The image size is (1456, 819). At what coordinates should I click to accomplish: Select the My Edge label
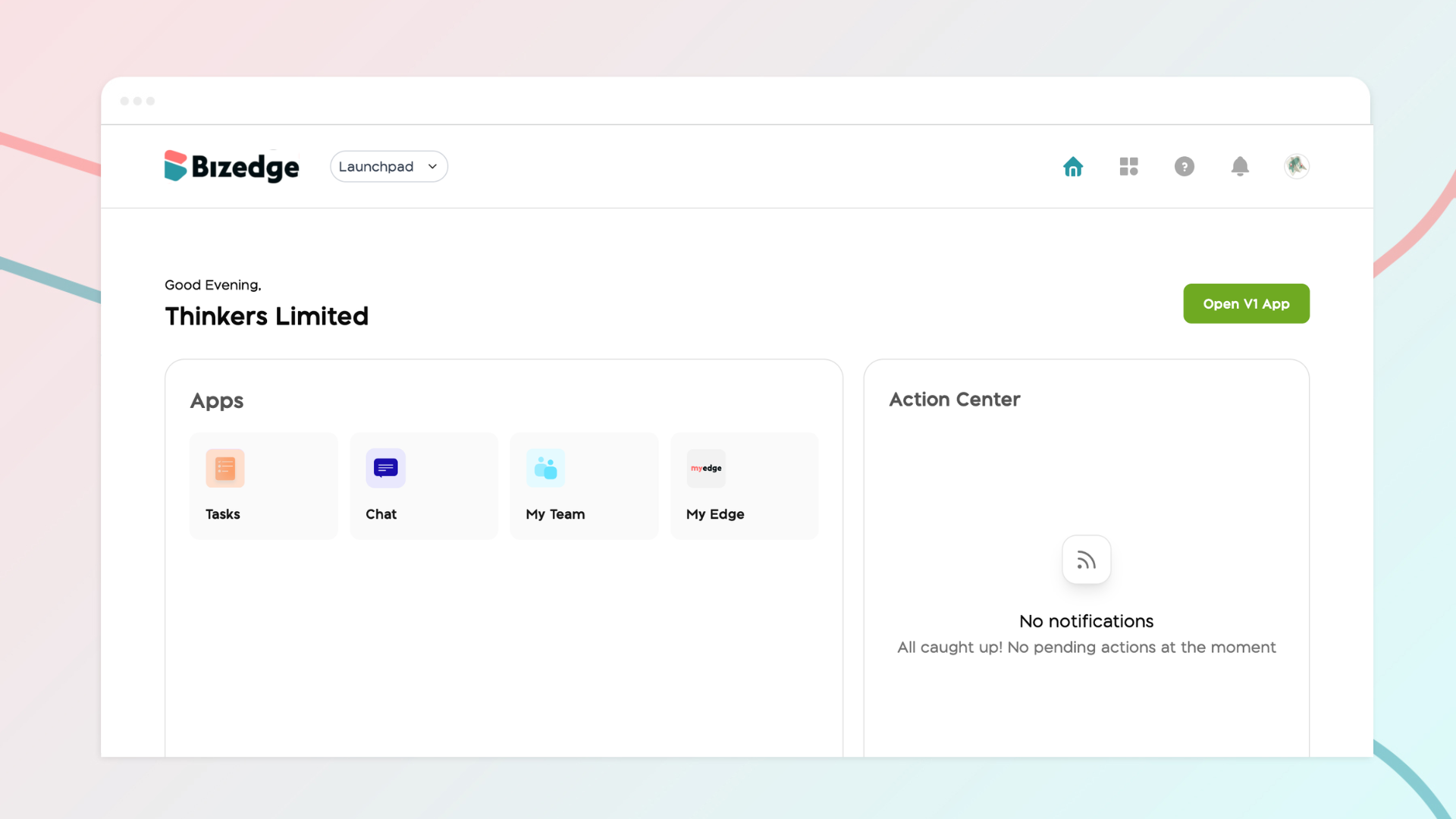pyautogui.click(x=715, y=514)
